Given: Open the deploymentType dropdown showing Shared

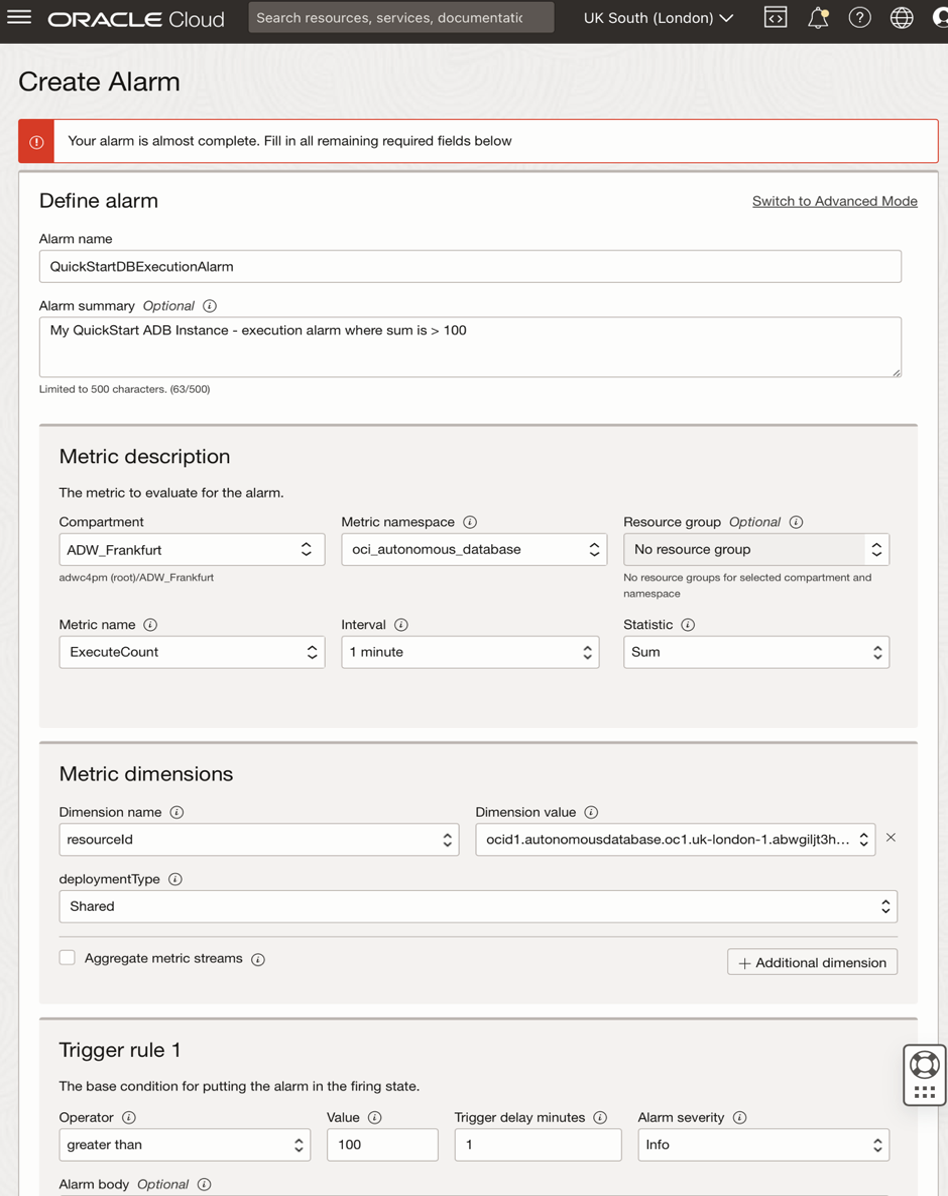Looking at the screenshot, I should 478,907.
